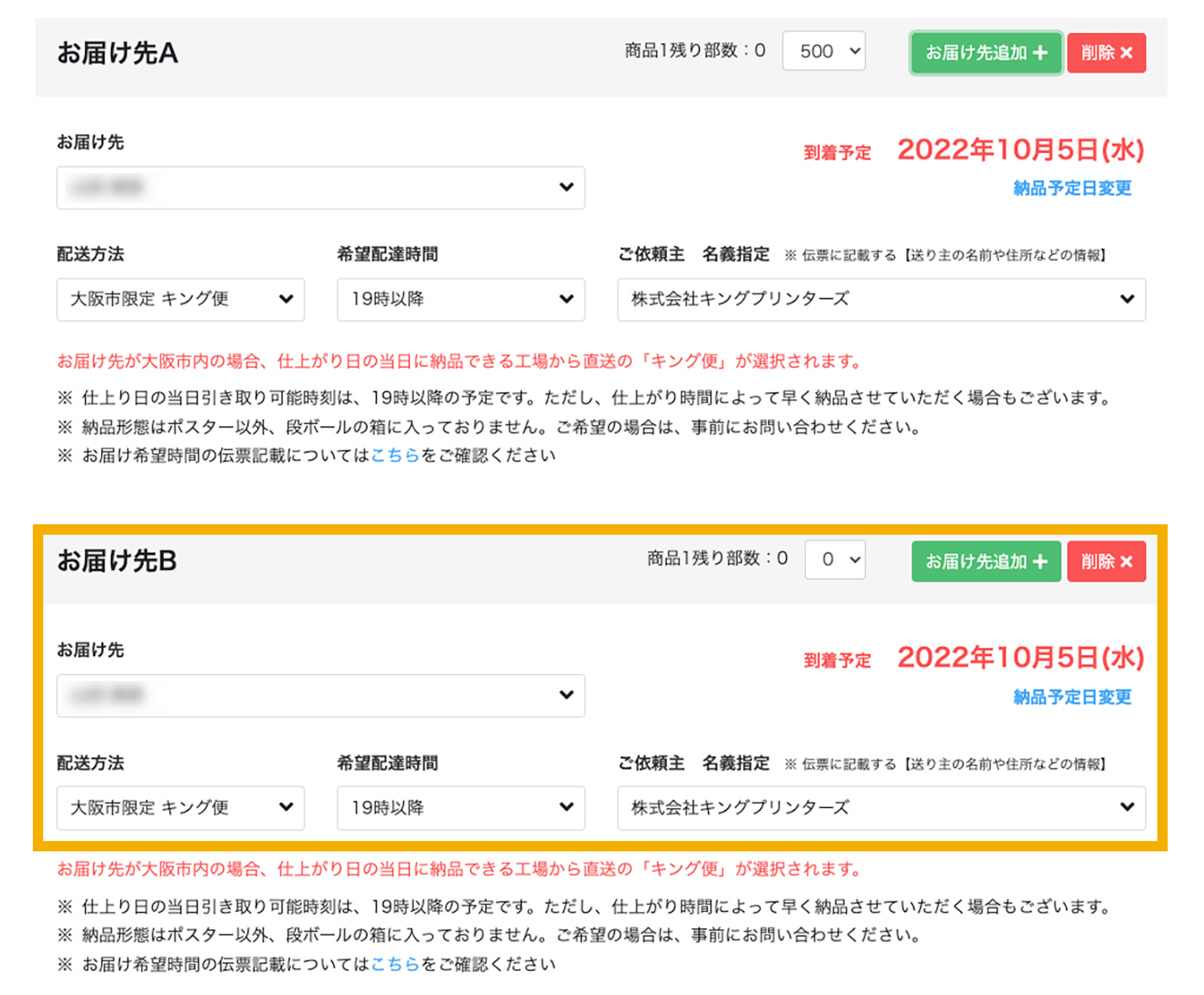The width and height of the screenshot is (1204, 995).
Task: Click the 納品予定日変更 link in section B
Action: coord(1072,696)
